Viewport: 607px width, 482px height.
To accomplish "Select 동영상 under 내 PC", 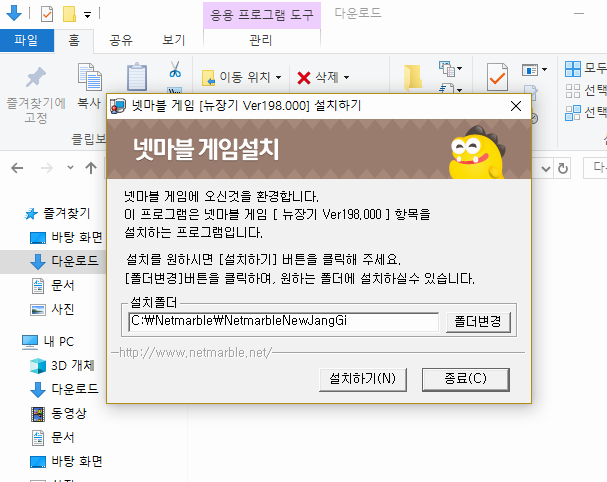I will coord(69,413).
